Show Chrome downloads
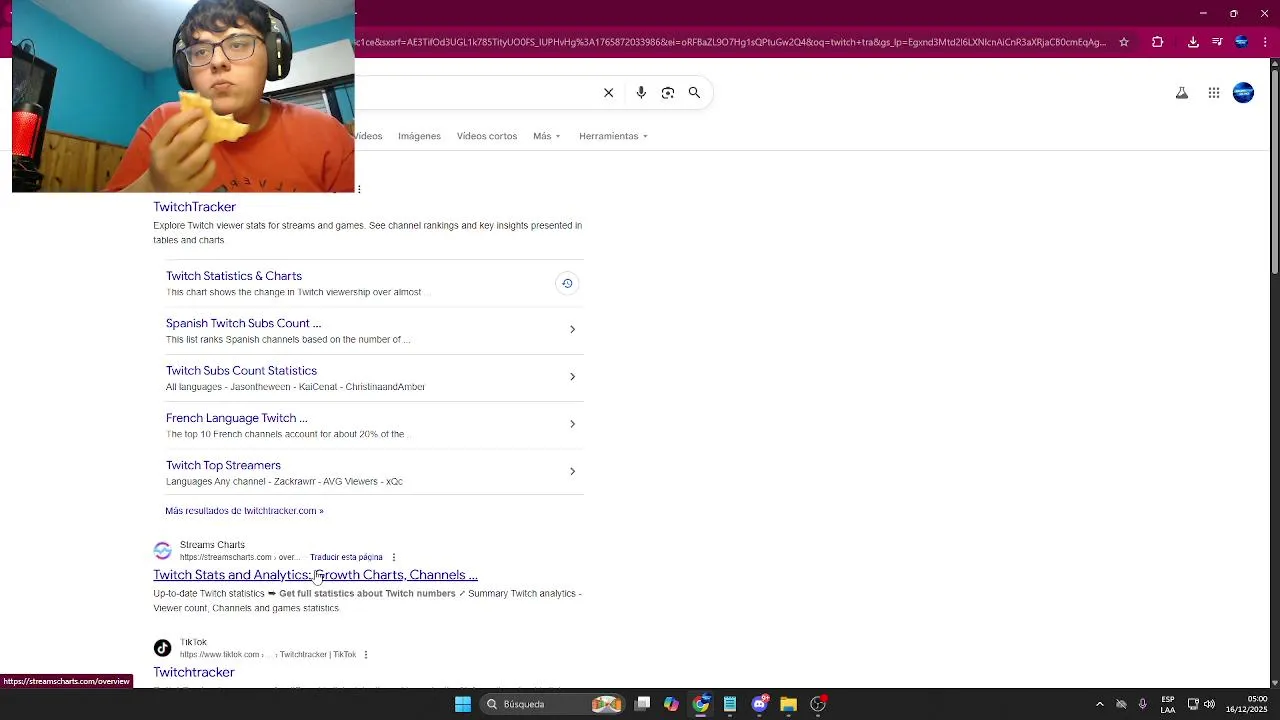The width and height of the screenshot is (1280, 720). click(1193, 42)
